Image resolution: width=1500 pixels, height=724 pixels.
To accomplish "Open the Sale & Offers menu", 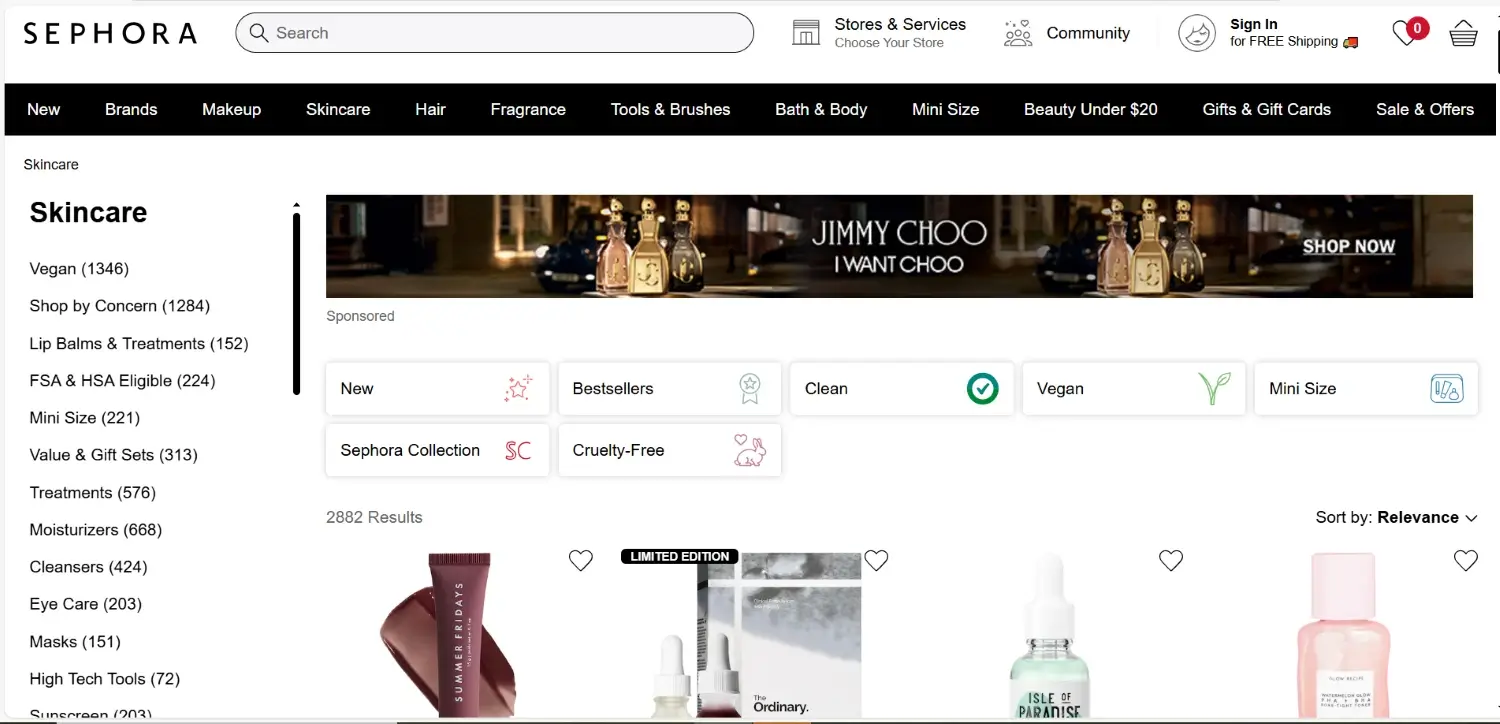I will point(1424,109).
